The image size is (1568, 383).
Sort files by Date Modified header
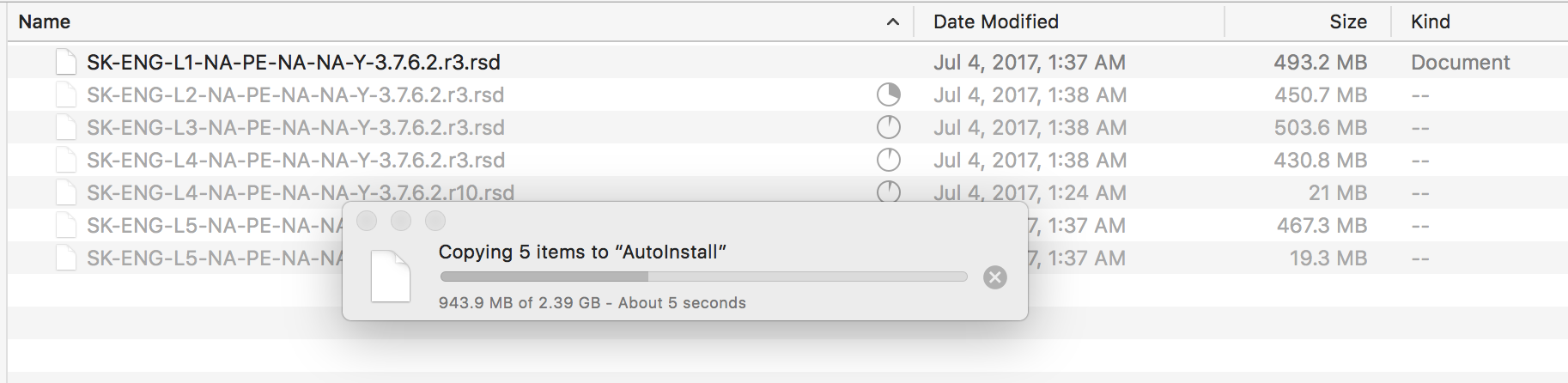pyautogui.click(x=996, y=22)
